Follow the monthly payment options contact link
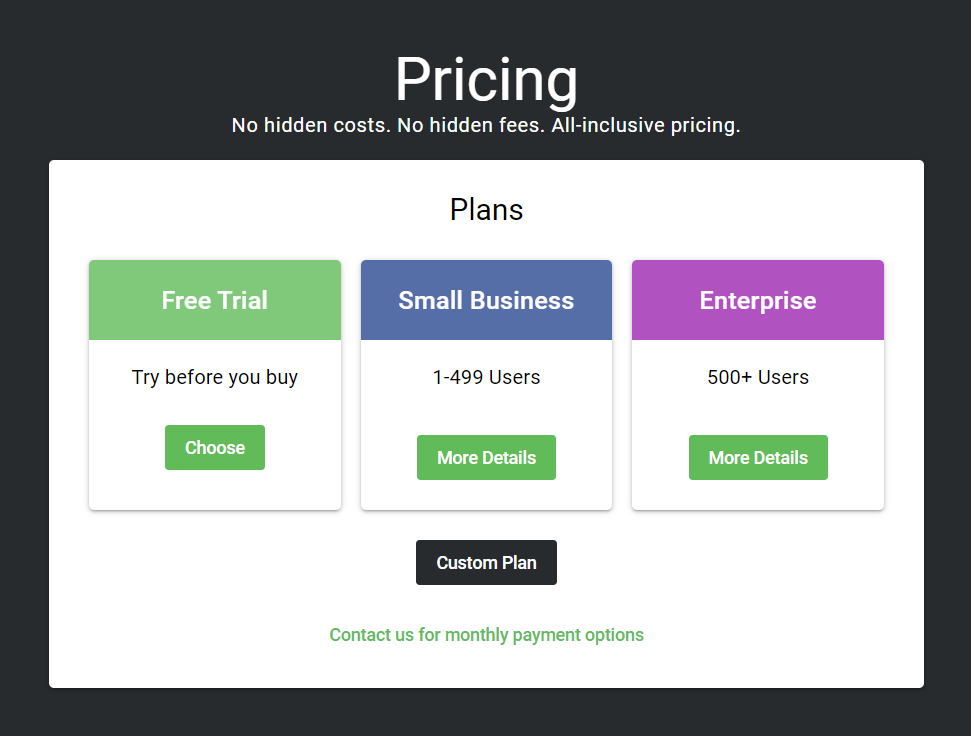The height and width of the screenshot is (736, 971). (x=486, y=635)
